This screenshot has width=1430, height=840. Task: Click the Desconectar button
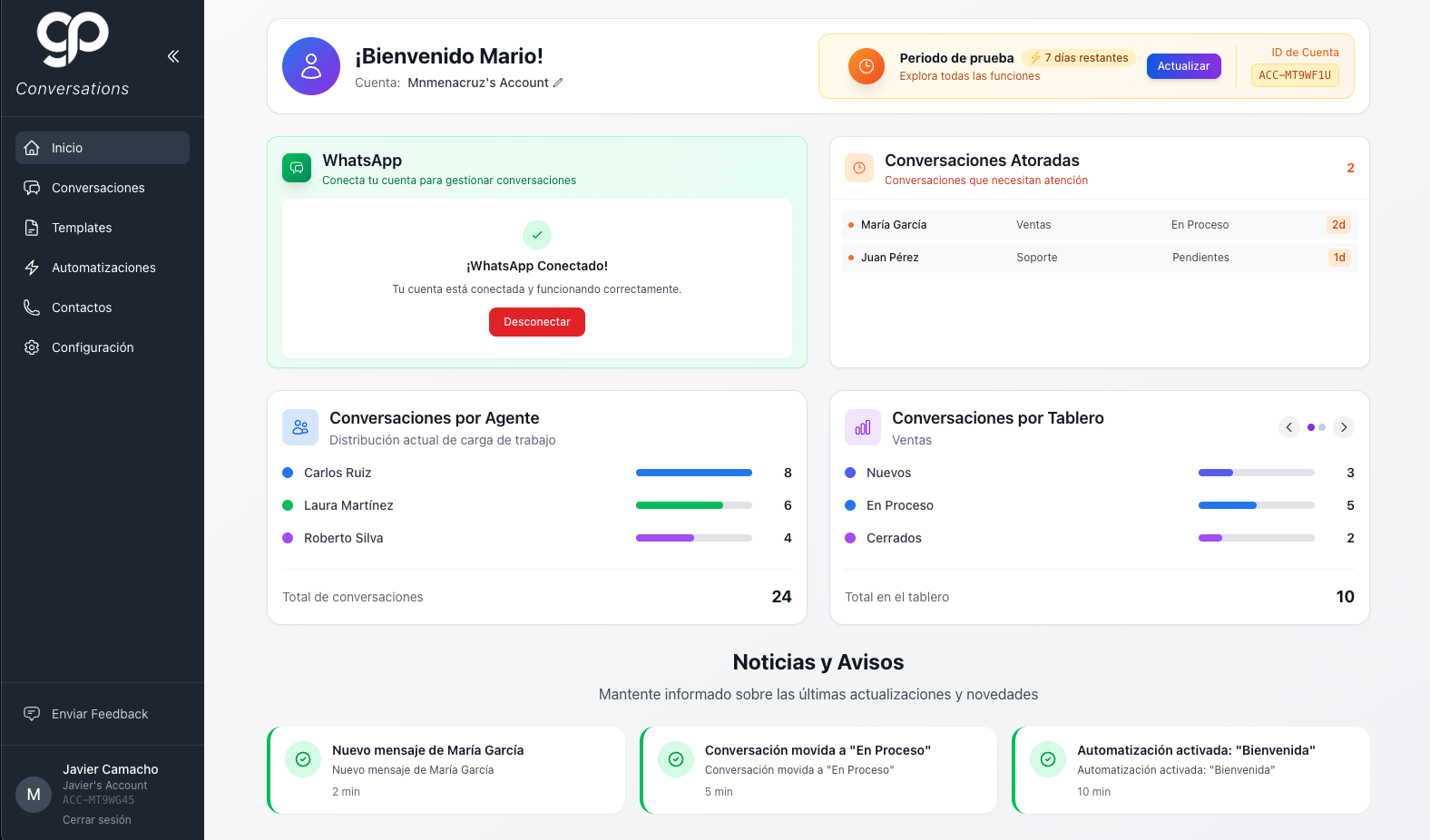537,322
